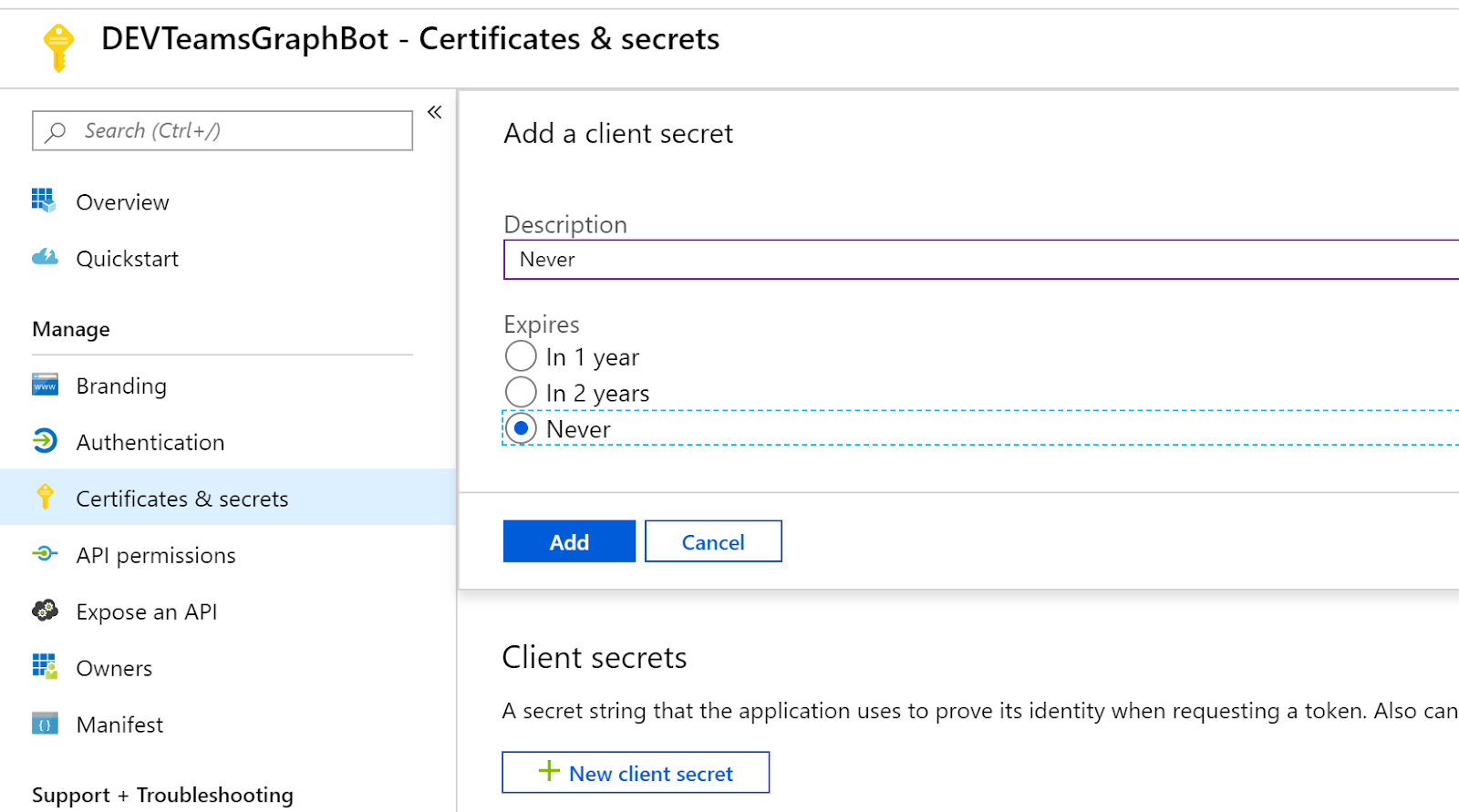
Task: Click the Quickstart cloud icon
Action: [x=45, y=257]
